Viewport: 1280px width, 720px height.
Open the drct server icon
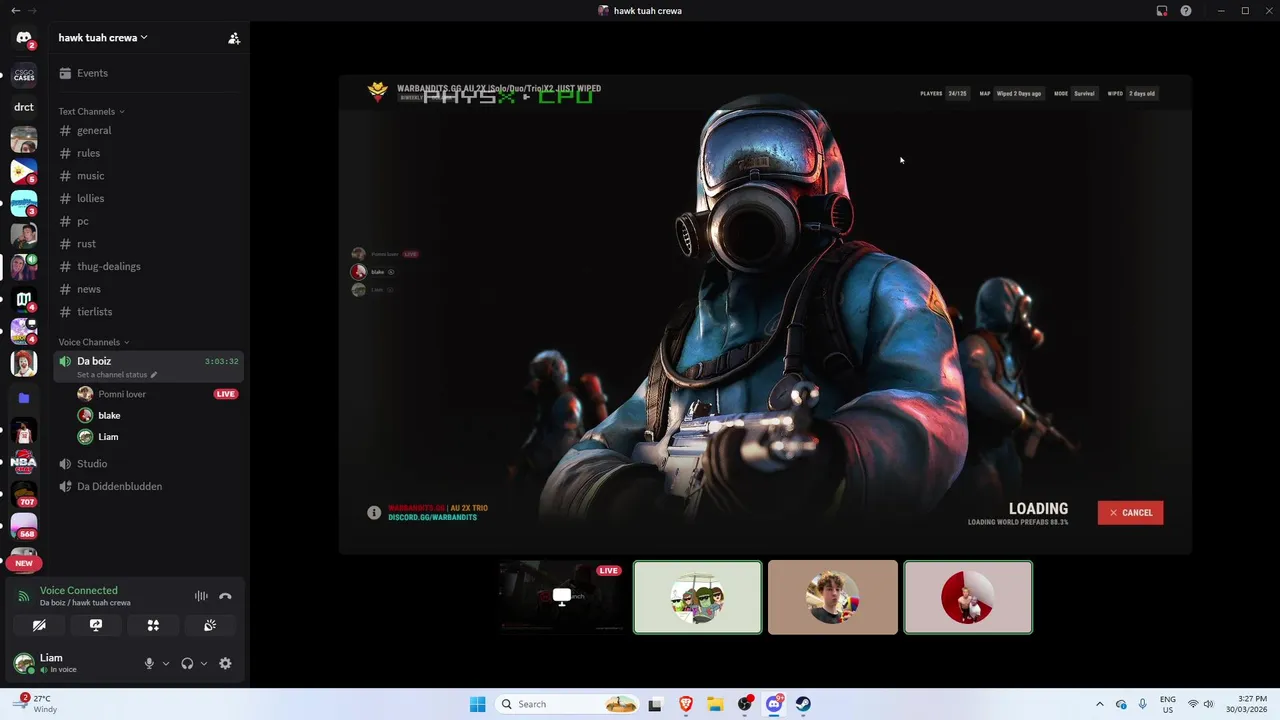24,107
